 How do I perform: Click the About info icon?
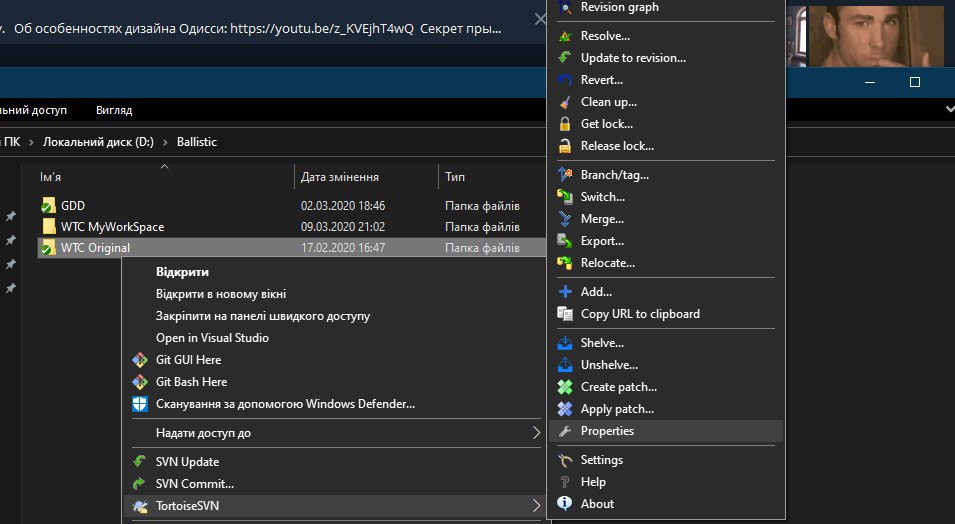[x=565, y=504]
